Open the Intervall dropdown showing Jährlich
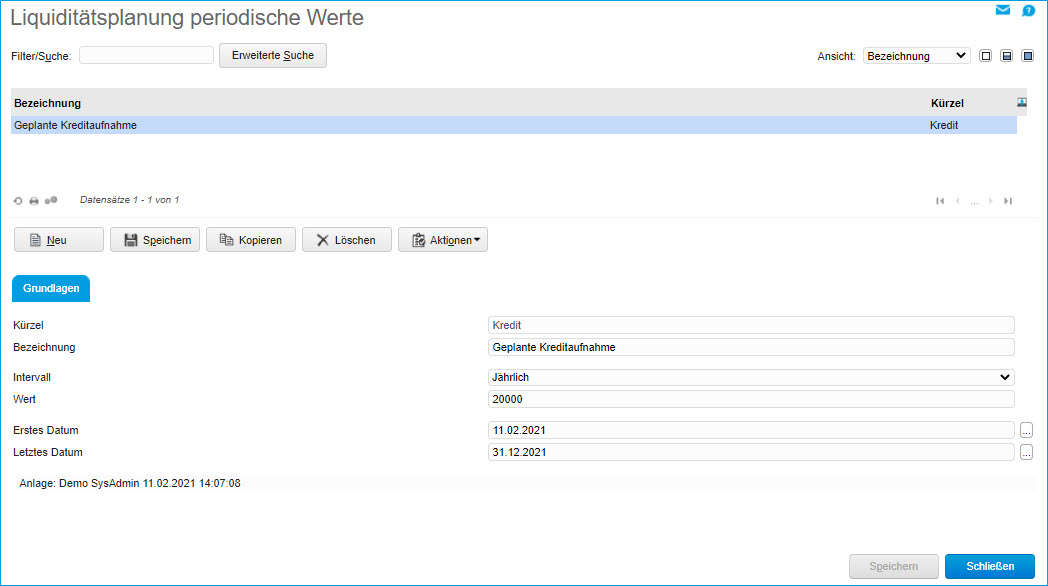Image resolution: width=1048 pixels, height=586 pixels. [750, 377]
